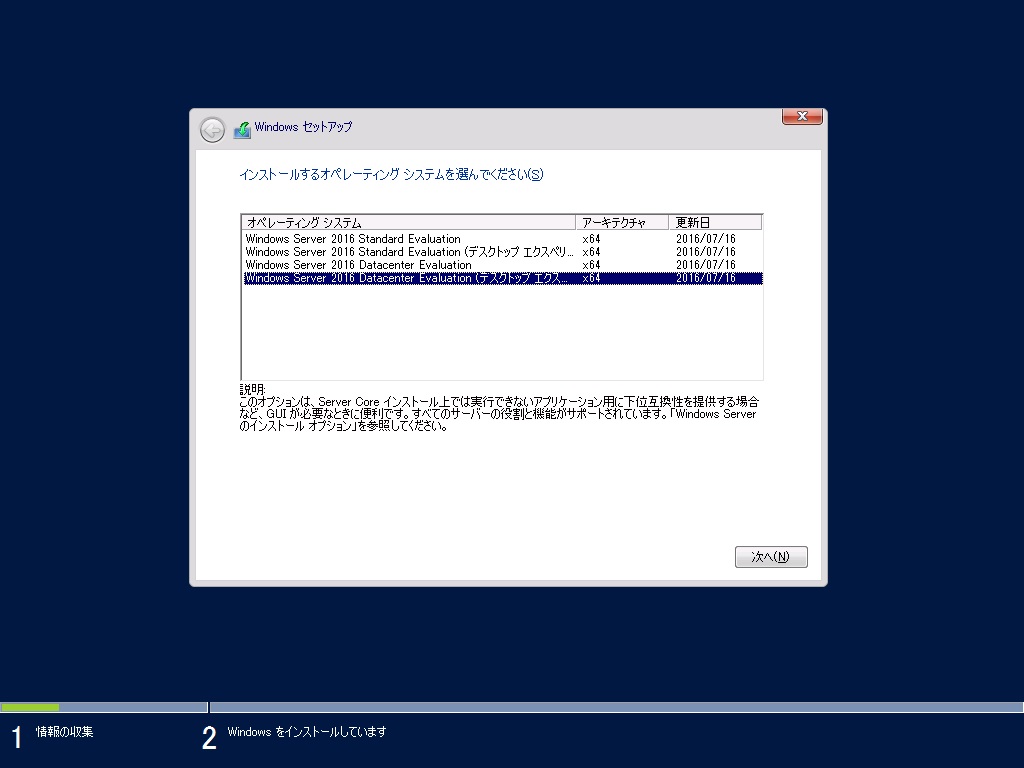Click the アーキテクチャ column header
This screenshot has height=768, width=1024.
[x=622, y=223]
